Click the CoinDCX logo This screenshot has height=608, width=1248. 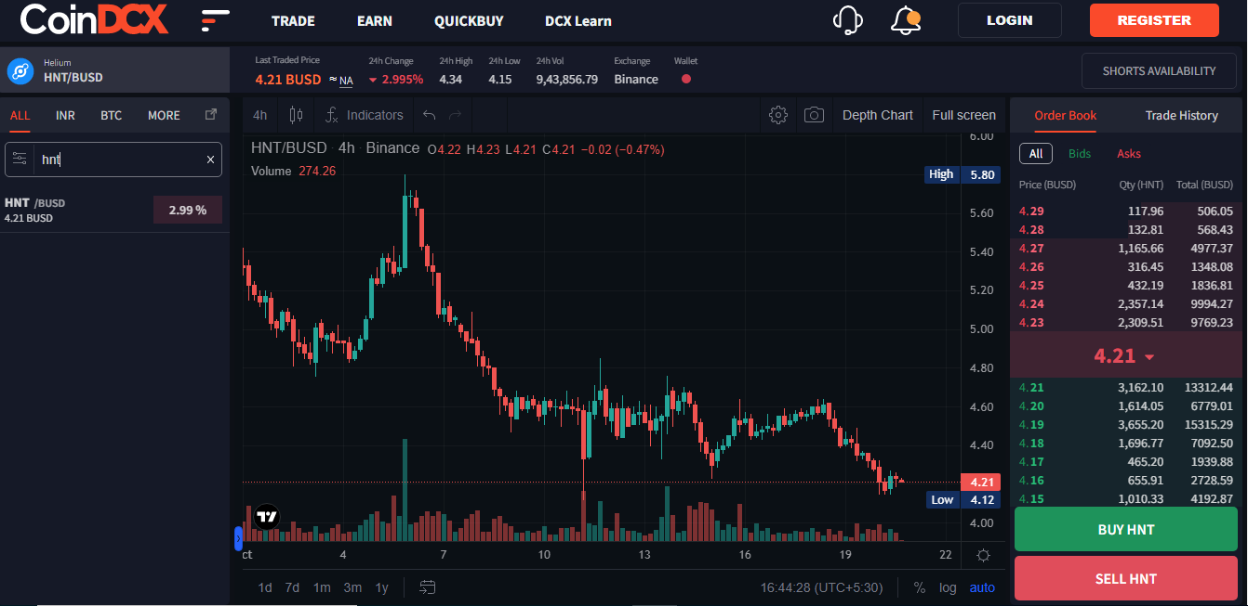pos(94,19)
